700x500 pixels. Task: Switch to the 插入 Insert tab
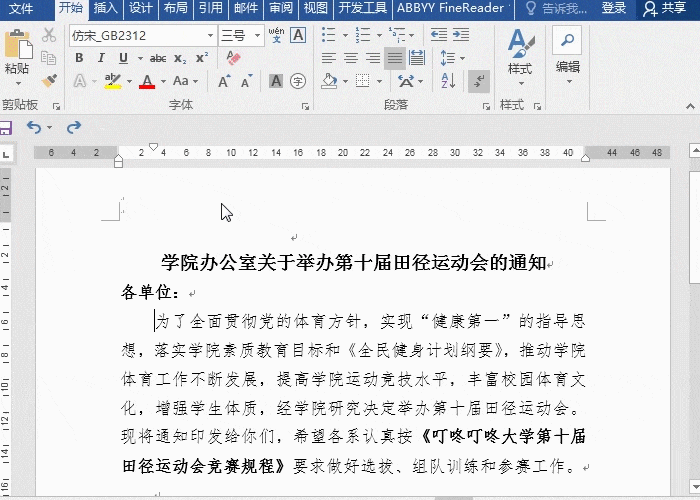(x=106, y=8)
